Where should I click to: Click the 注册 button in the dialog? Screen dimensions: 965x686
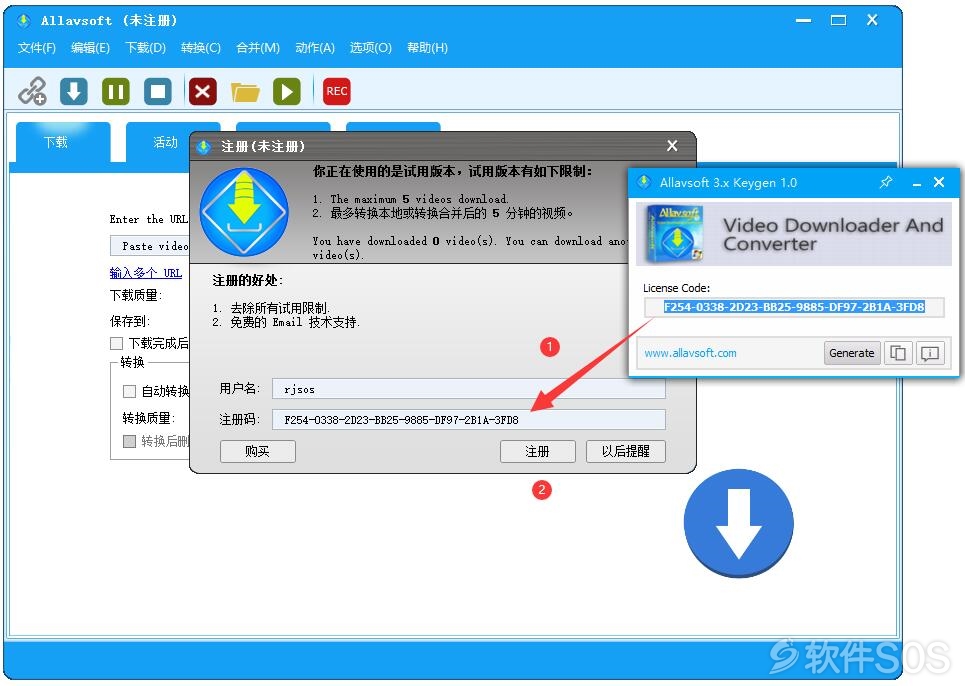(538, 452)
